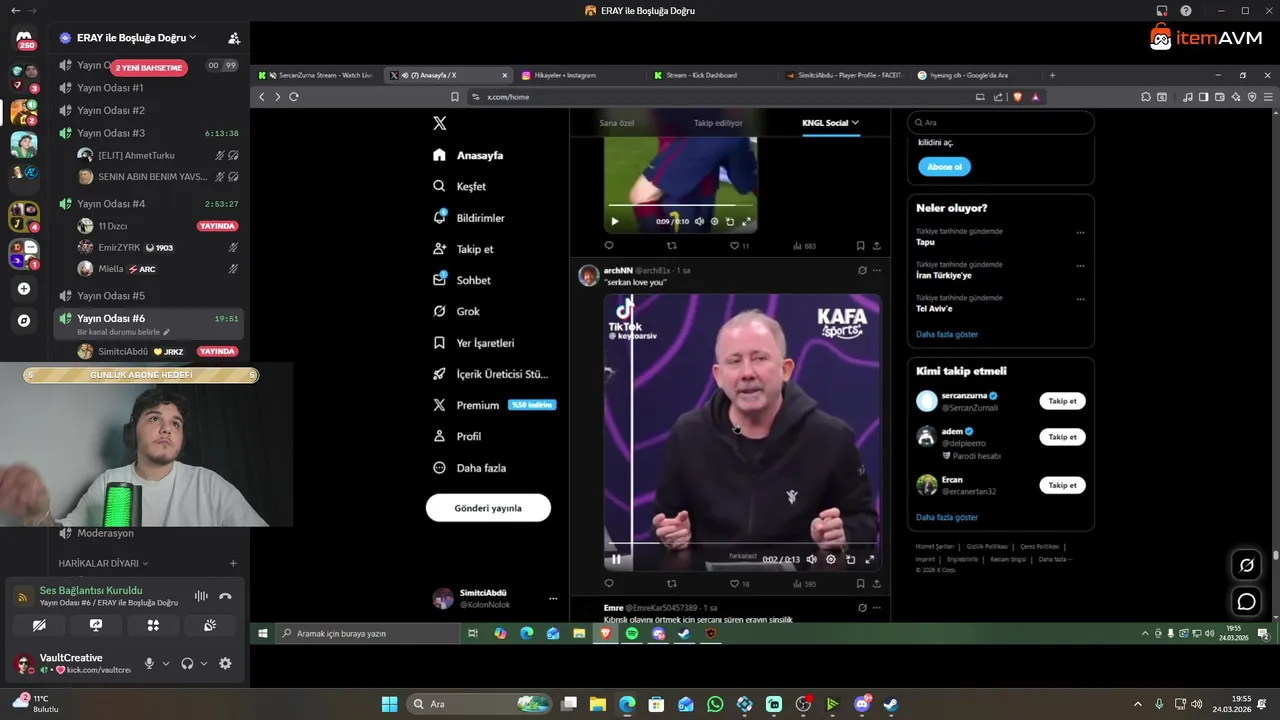This screenshot has height=720, width=1280.
Task: Switch to SercanZurna Stream browser tab
Action: 317,75
